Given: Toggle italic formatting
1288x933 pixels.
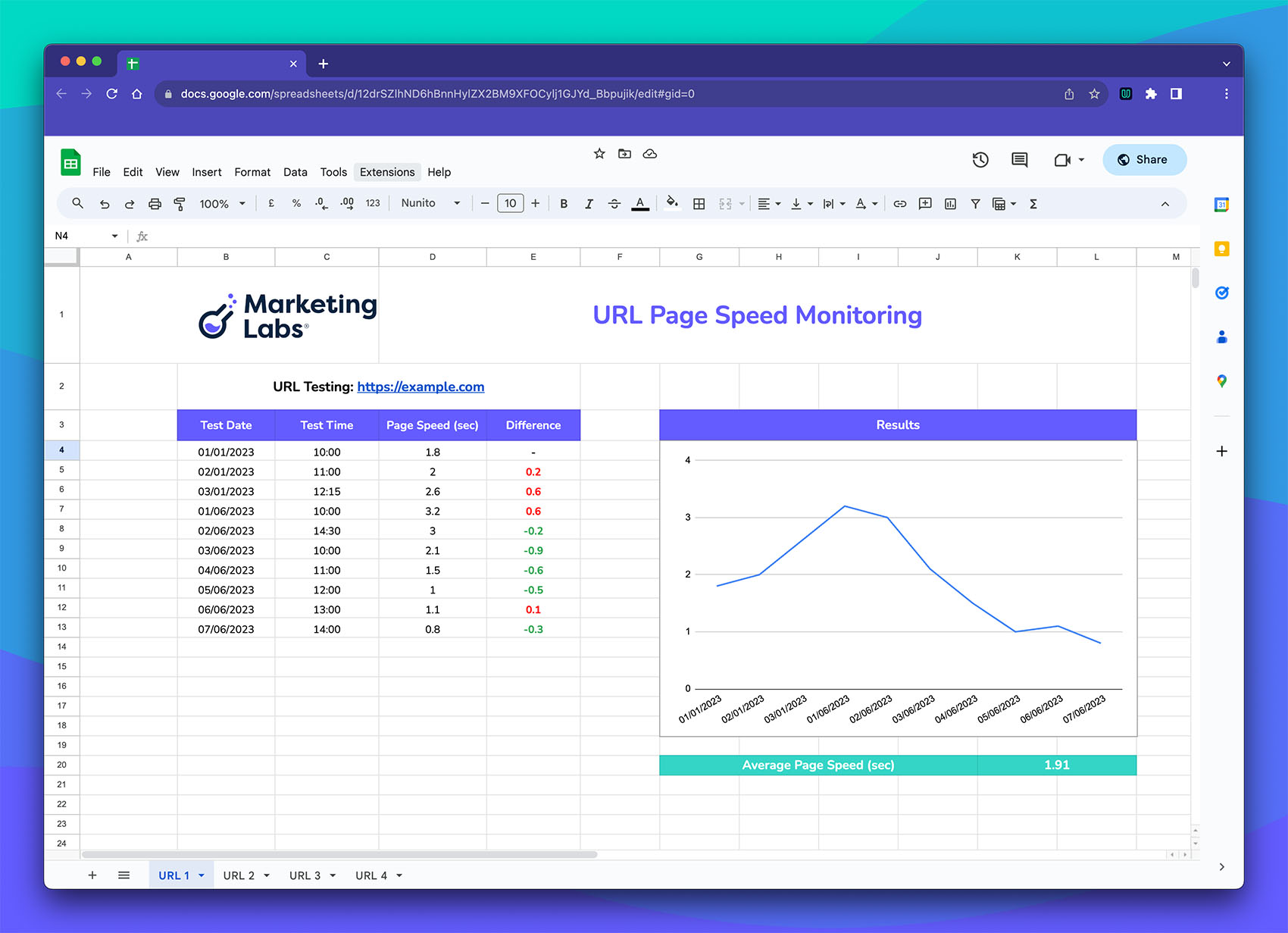Looking at the screenshot, I should [589, 203].
